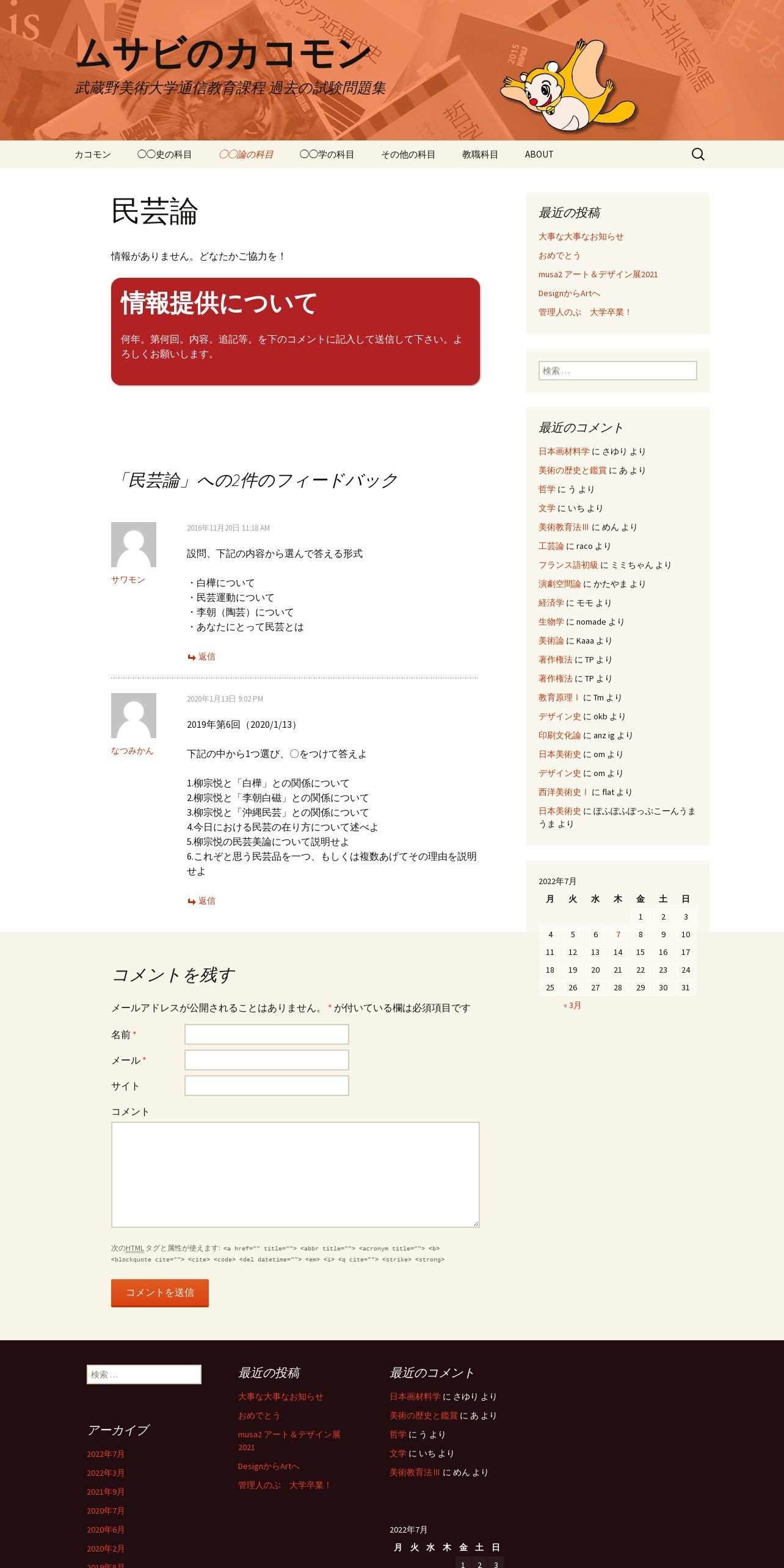Open the カコモン menu item
Screen dimensions: 784x1568
(93, 154)
